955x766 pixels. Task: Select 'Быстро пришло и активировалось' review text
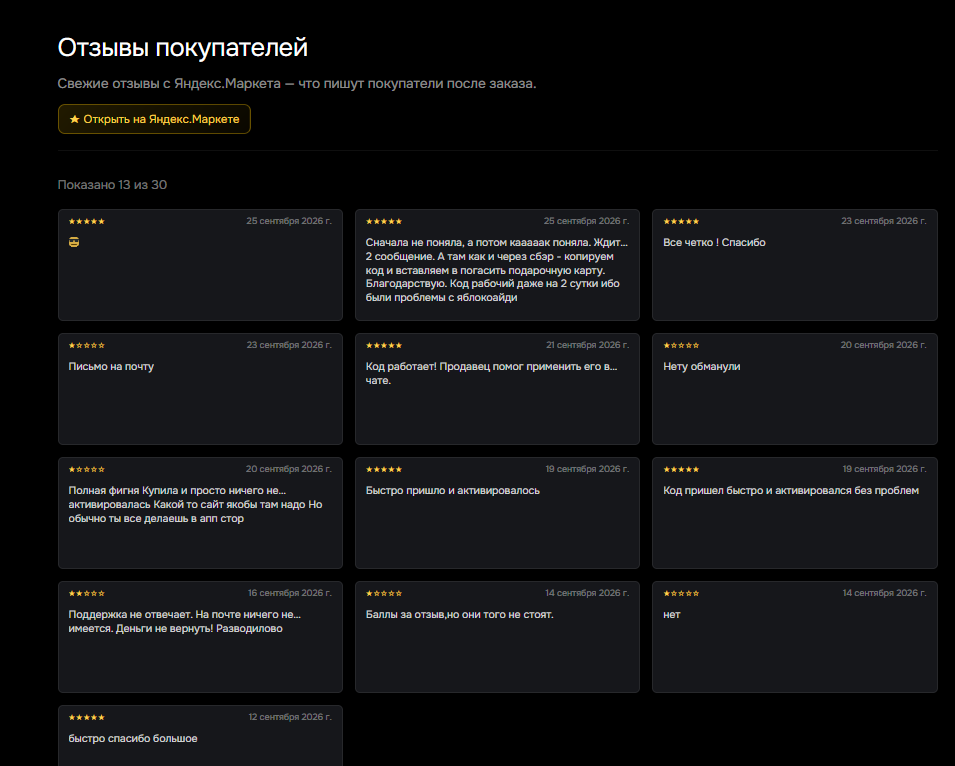click(453, 491)
